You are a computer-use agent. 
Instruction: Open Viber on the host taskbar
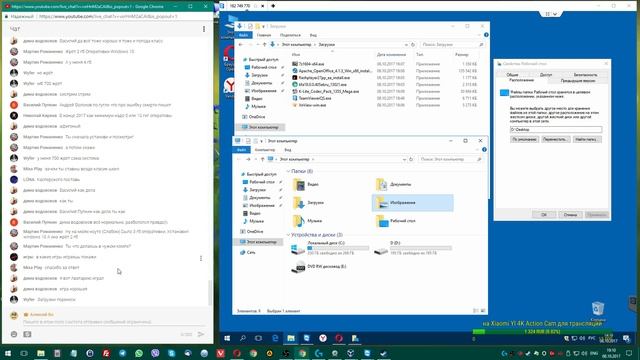pyautogui.click(x=155, y=353)
